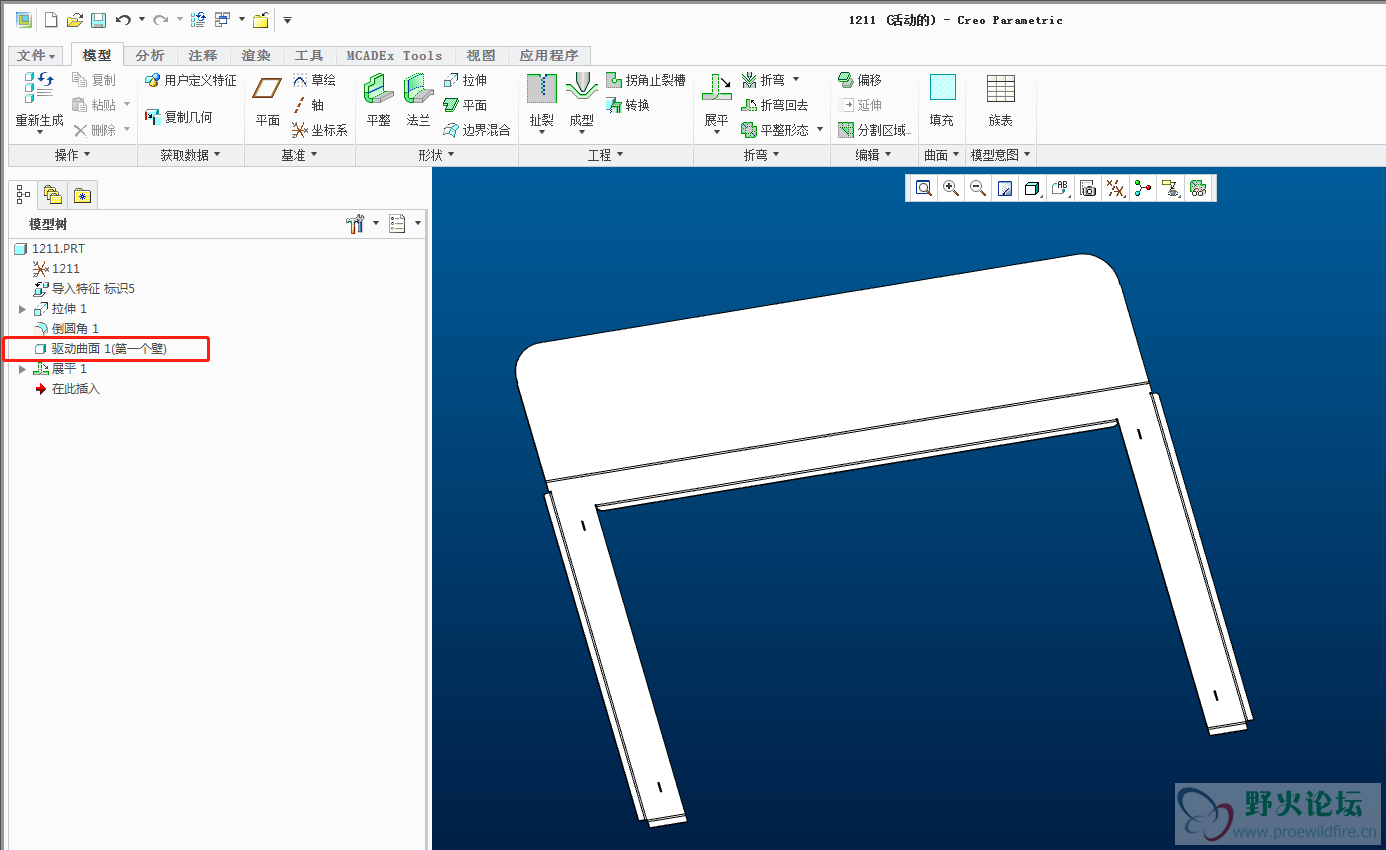Expand the 获取数据 group dropdown
The height and width of the screenshot is (850, 1386).
click(x=190, y=155)
